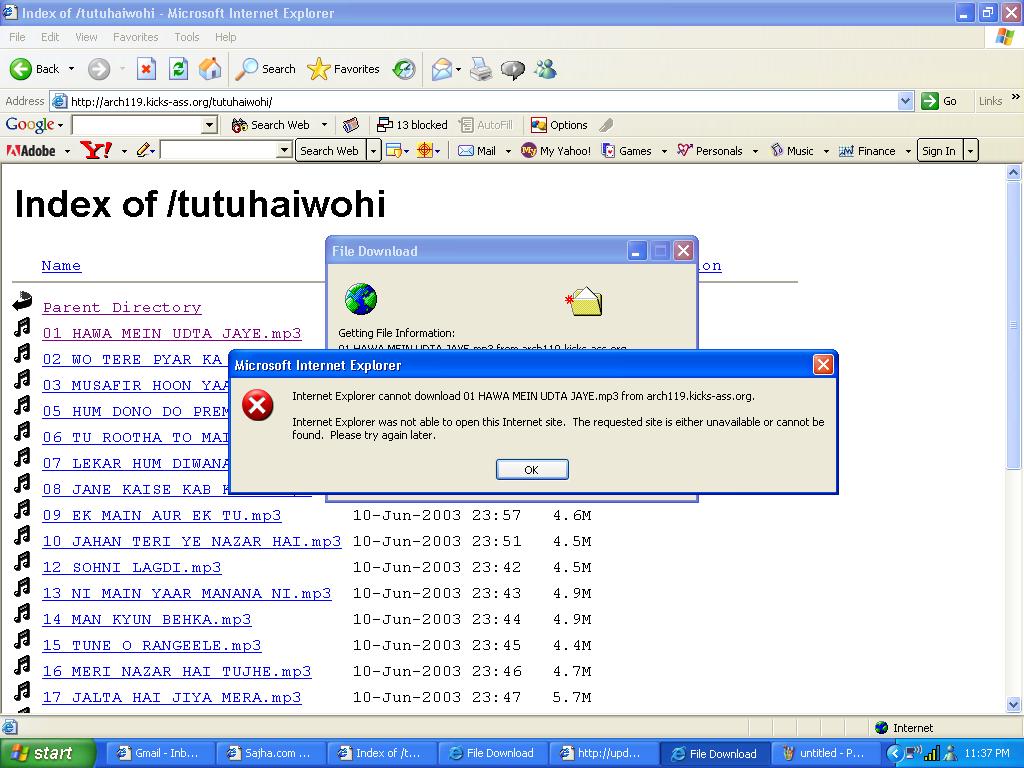Open the Favorites star button
Screen dimensions: 1024x768
[344, 69]
